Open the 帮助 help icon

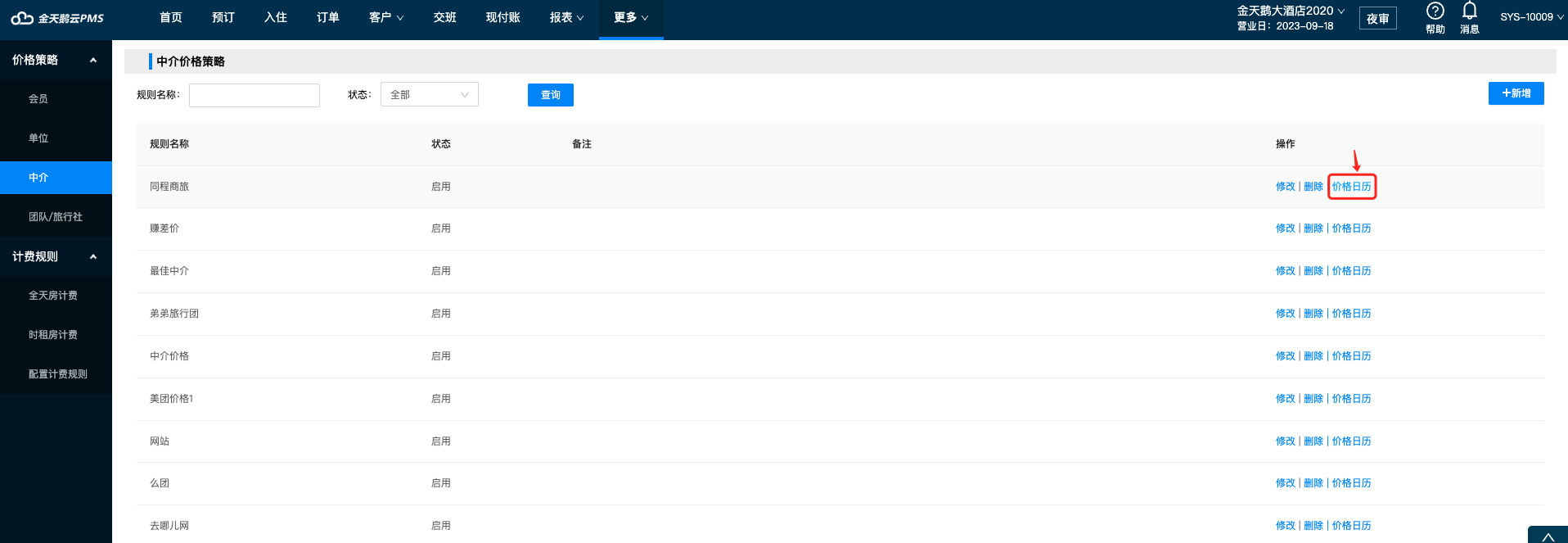tap(1435, 18)
